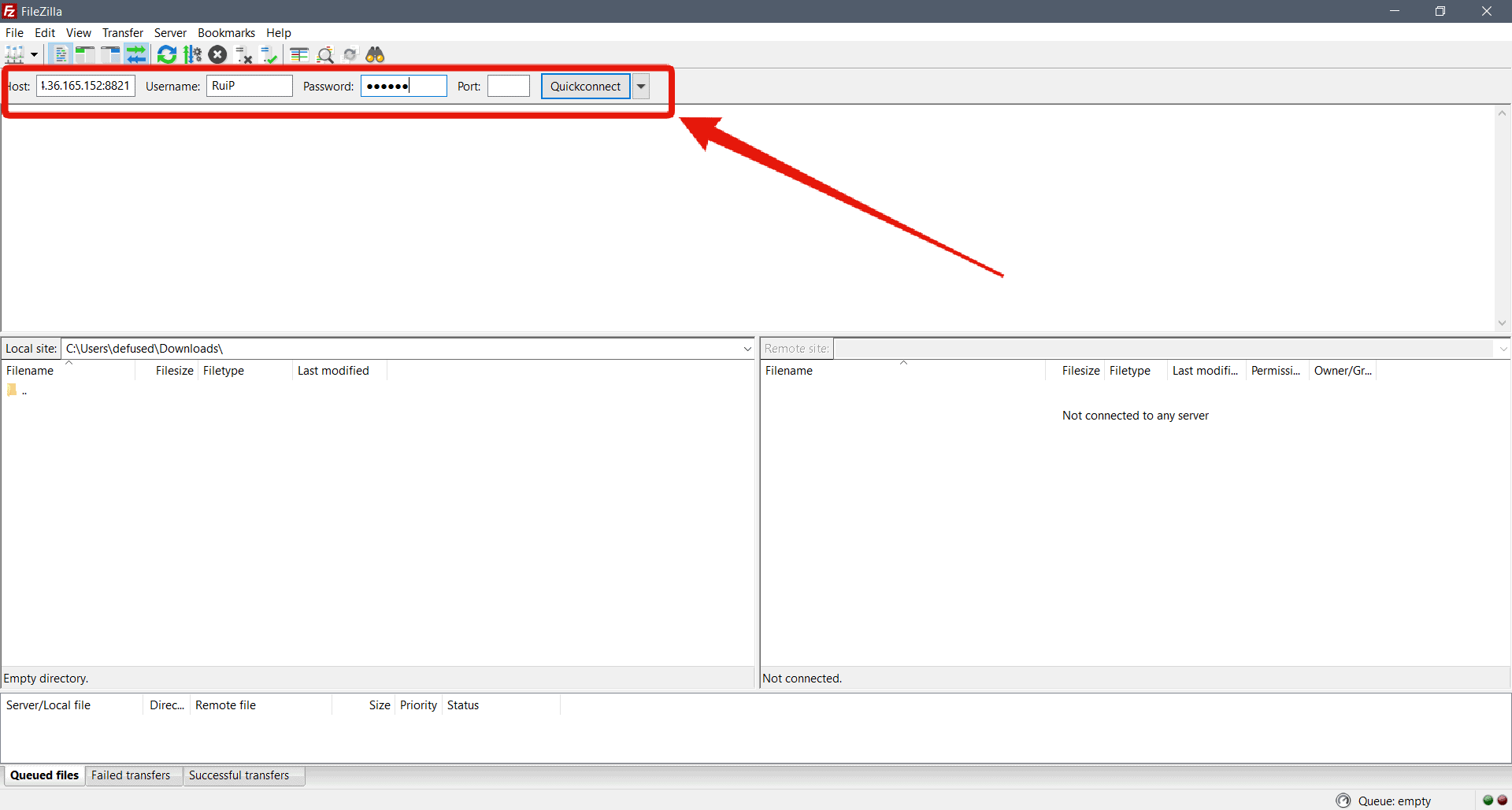Screen dimensions: 1512x810
Task: Open the Edit menu
Action: point(45,32)
